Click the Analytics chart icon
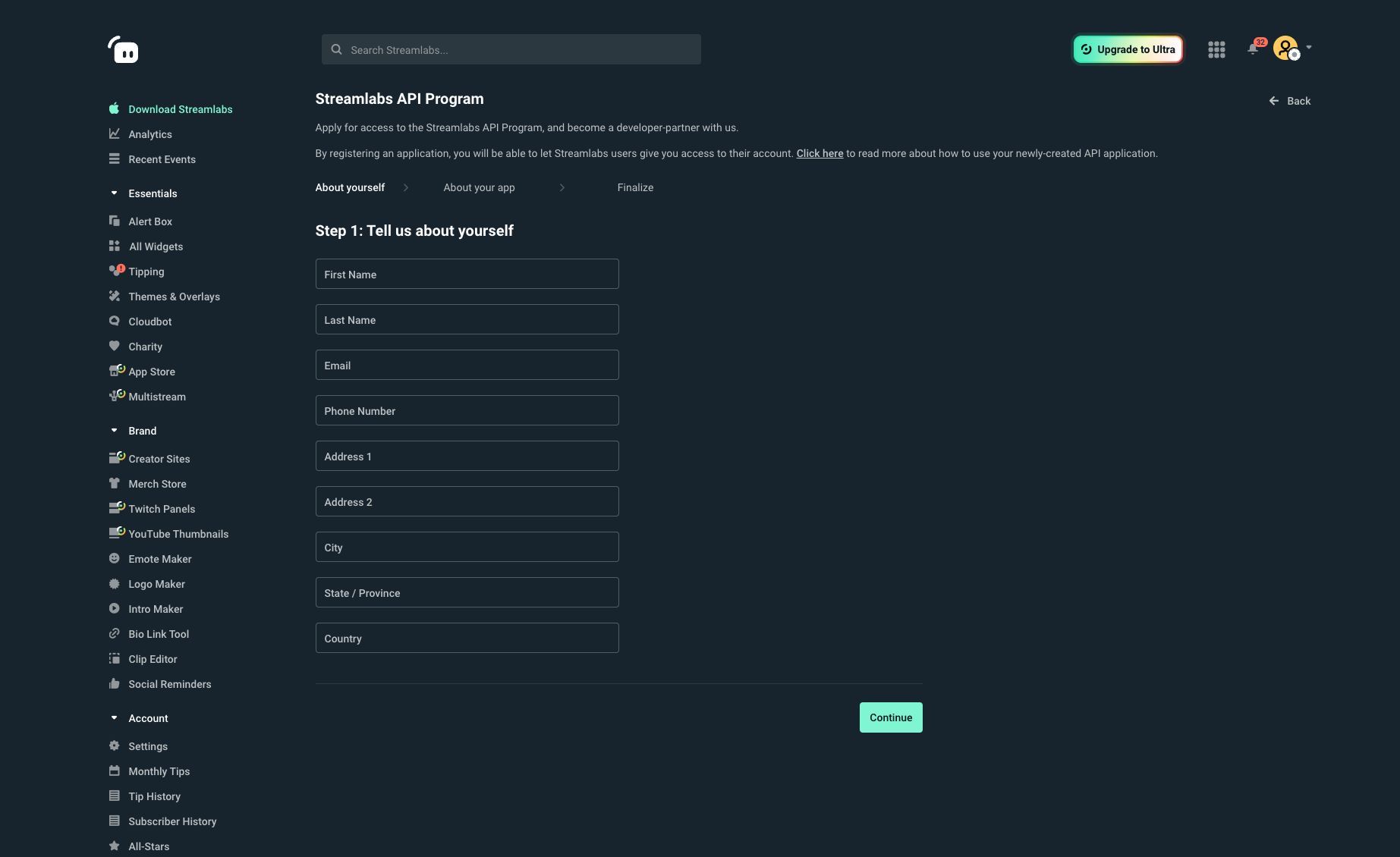Viewport: 1400px width, 857px height. (114, 133)
